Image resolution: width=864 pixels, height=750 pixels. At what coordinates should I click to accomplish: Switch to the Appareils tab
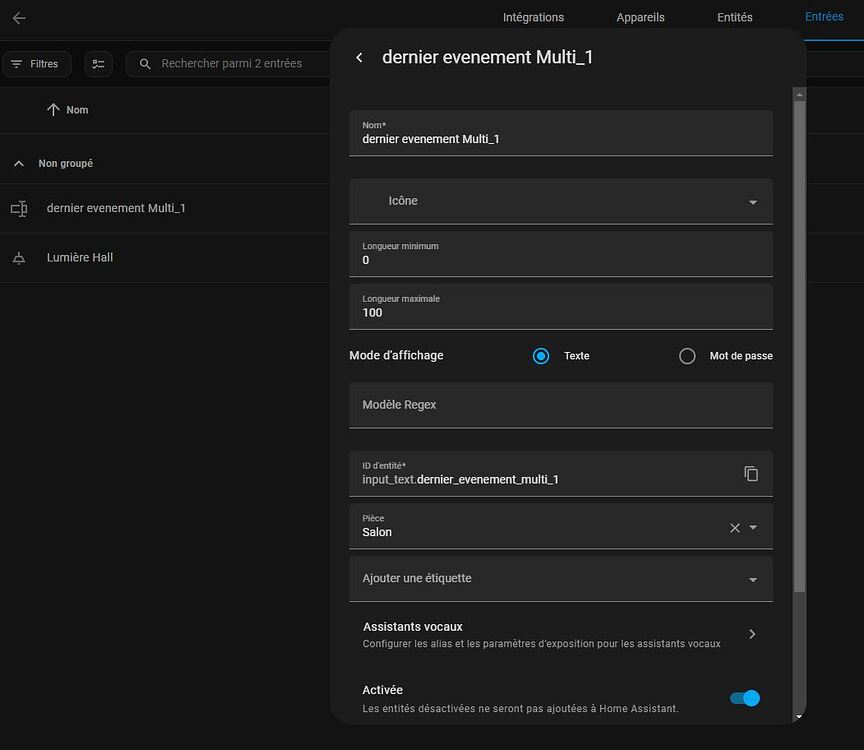pos(640,17)
